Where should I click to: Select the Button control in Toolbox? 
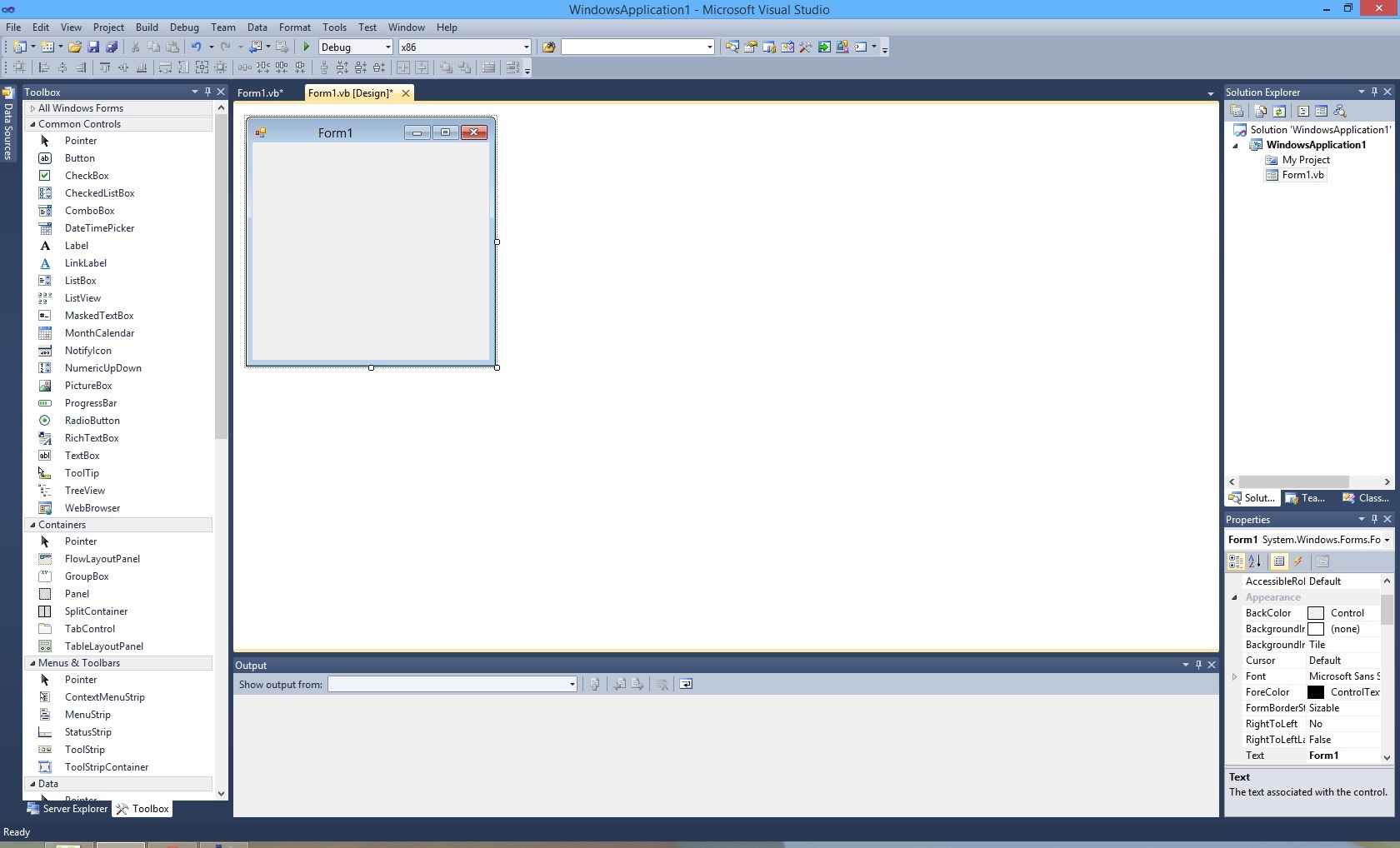pyautogui.click(x=79, y=158)
